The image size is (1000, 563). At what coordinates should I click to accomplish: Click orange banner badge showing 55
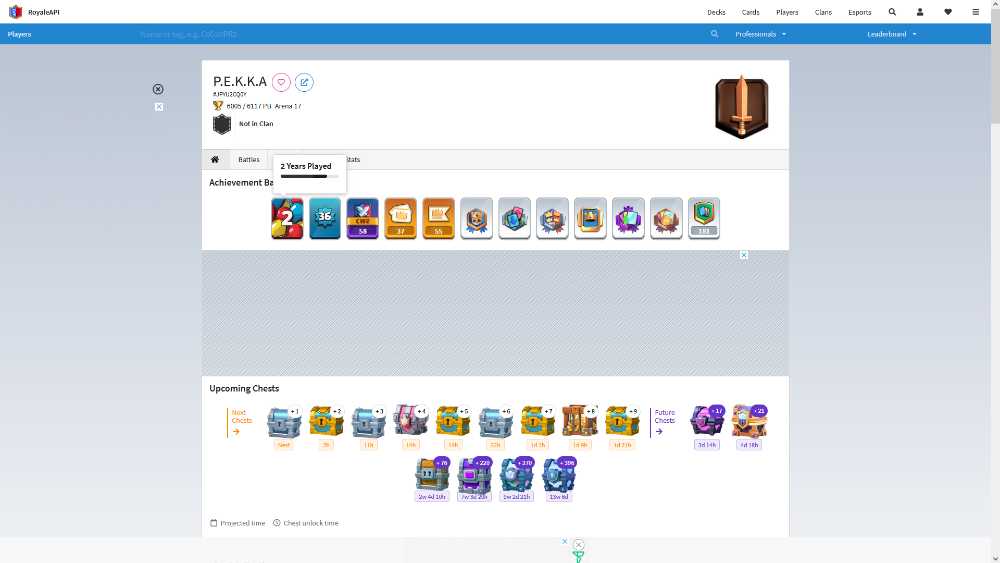438,218
